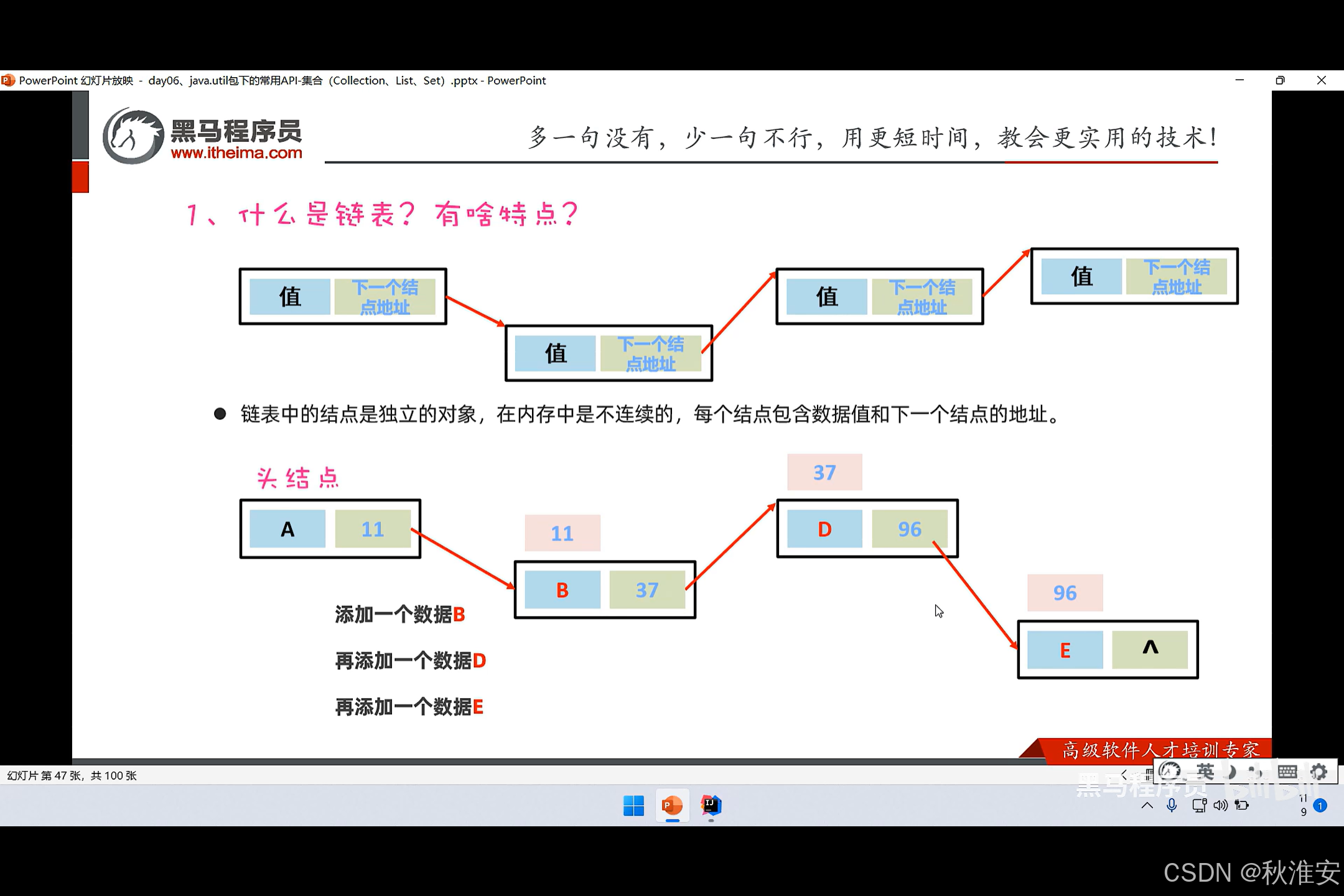Switch to IntelliJ IDEA in taskbar
This screenshot has width=1344, height=896.
(711, 806)
